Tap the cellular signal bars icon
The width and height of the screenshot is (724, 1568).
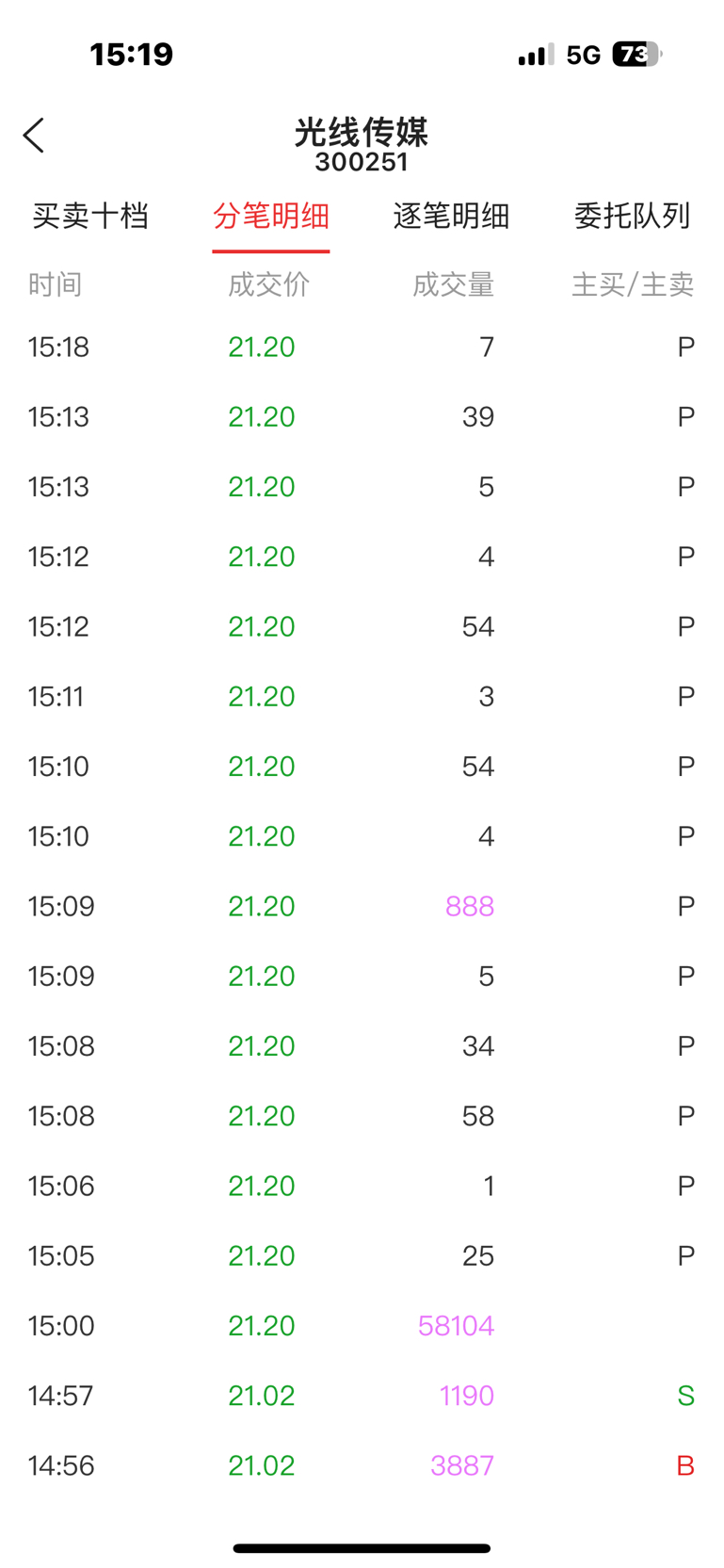(536, 55)
